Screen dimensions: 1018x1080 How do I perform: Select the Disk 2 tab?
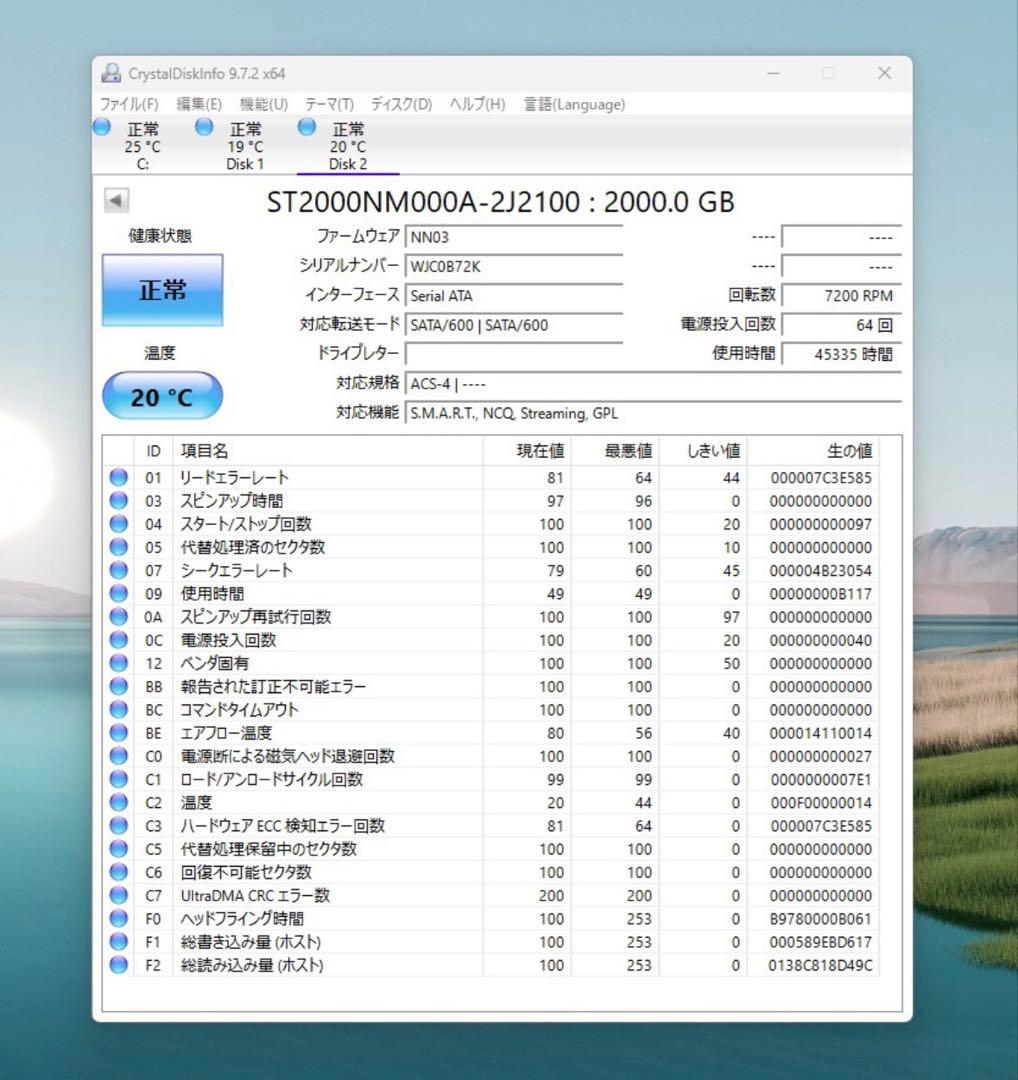[x=348, y=146]
